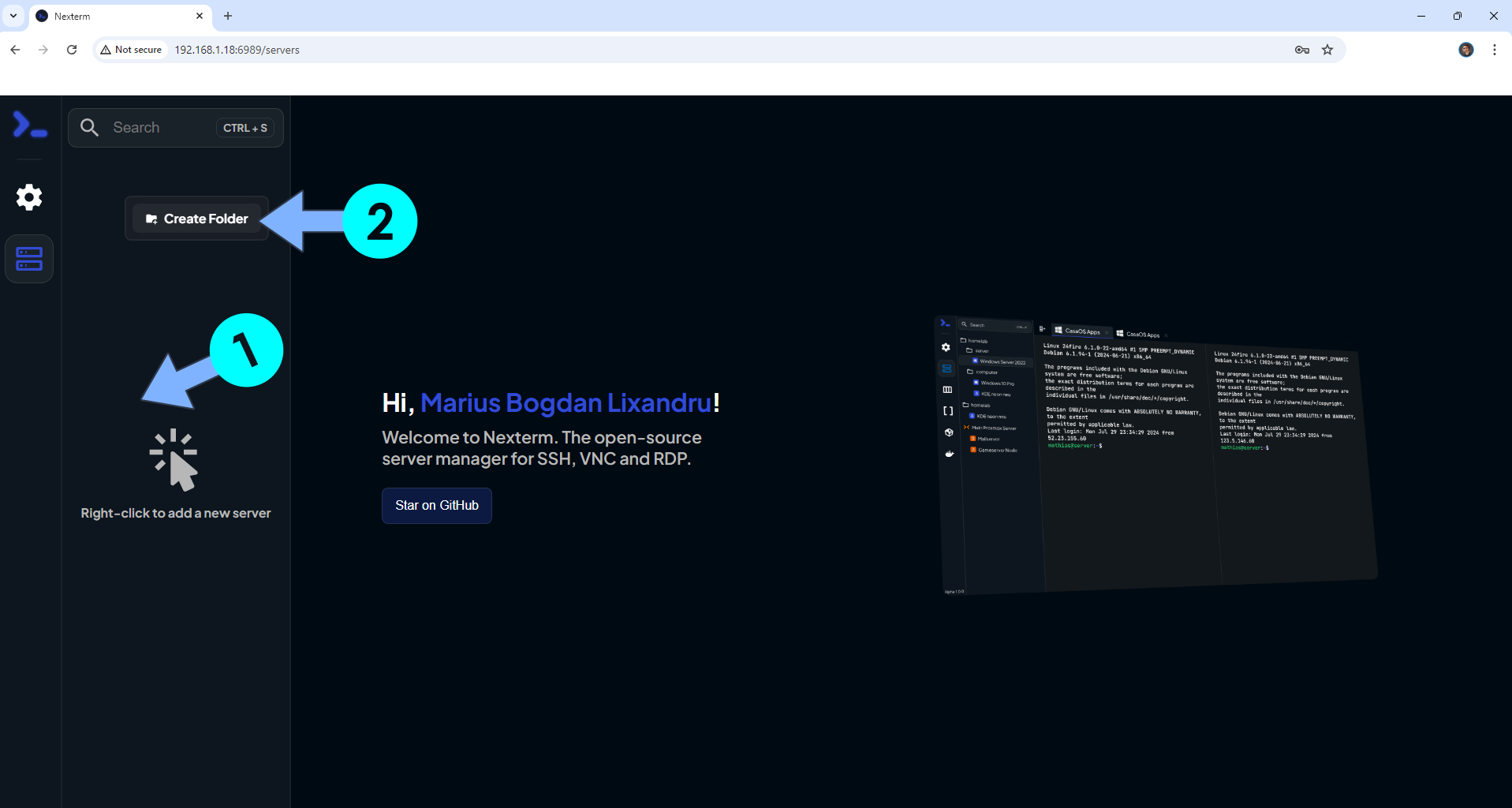Click the Create Folder menu entry
1512x808 pixels.
196,219
